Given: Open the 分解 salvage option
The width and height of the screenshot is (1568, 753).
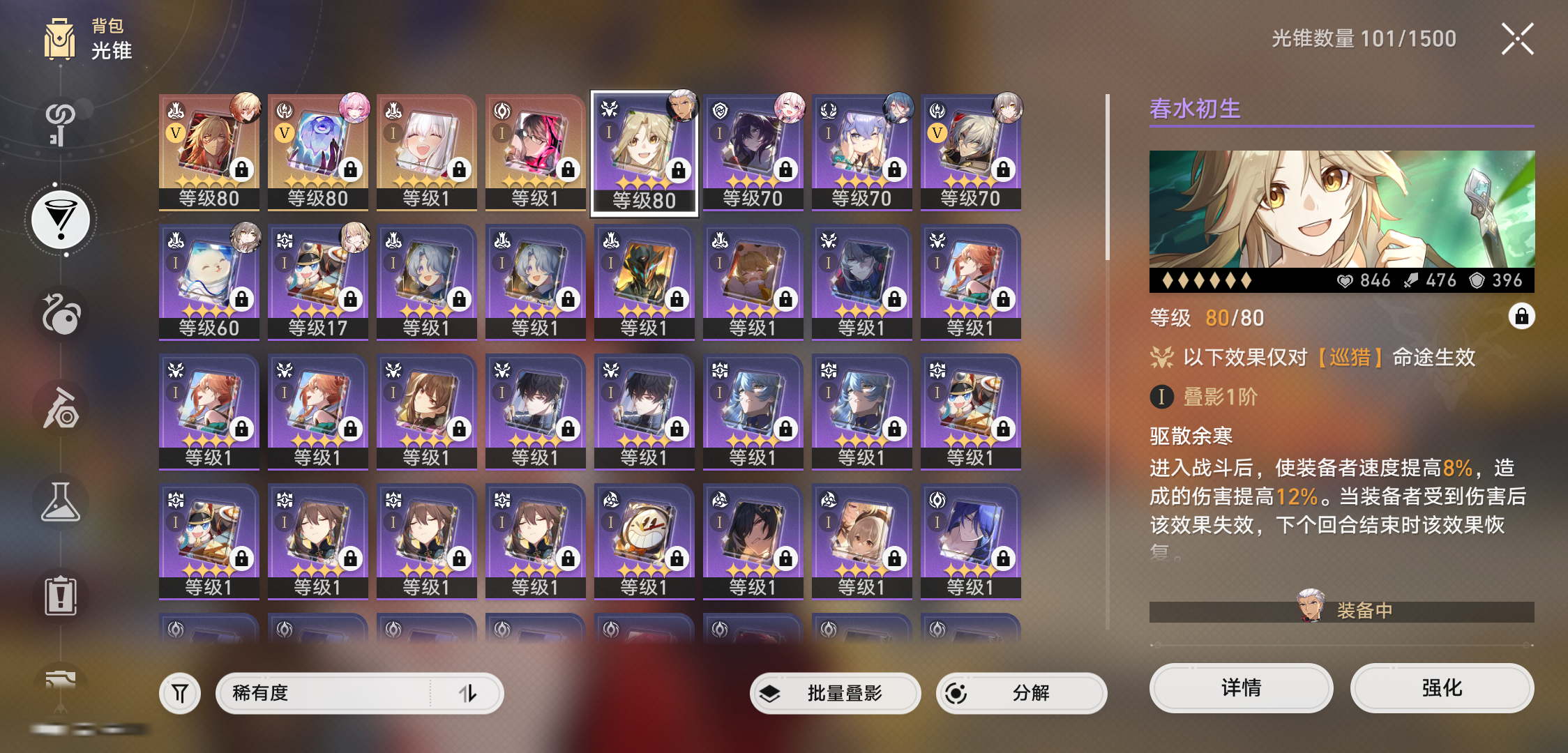Looking at the screenshot, I should [x=1021, y=693].
